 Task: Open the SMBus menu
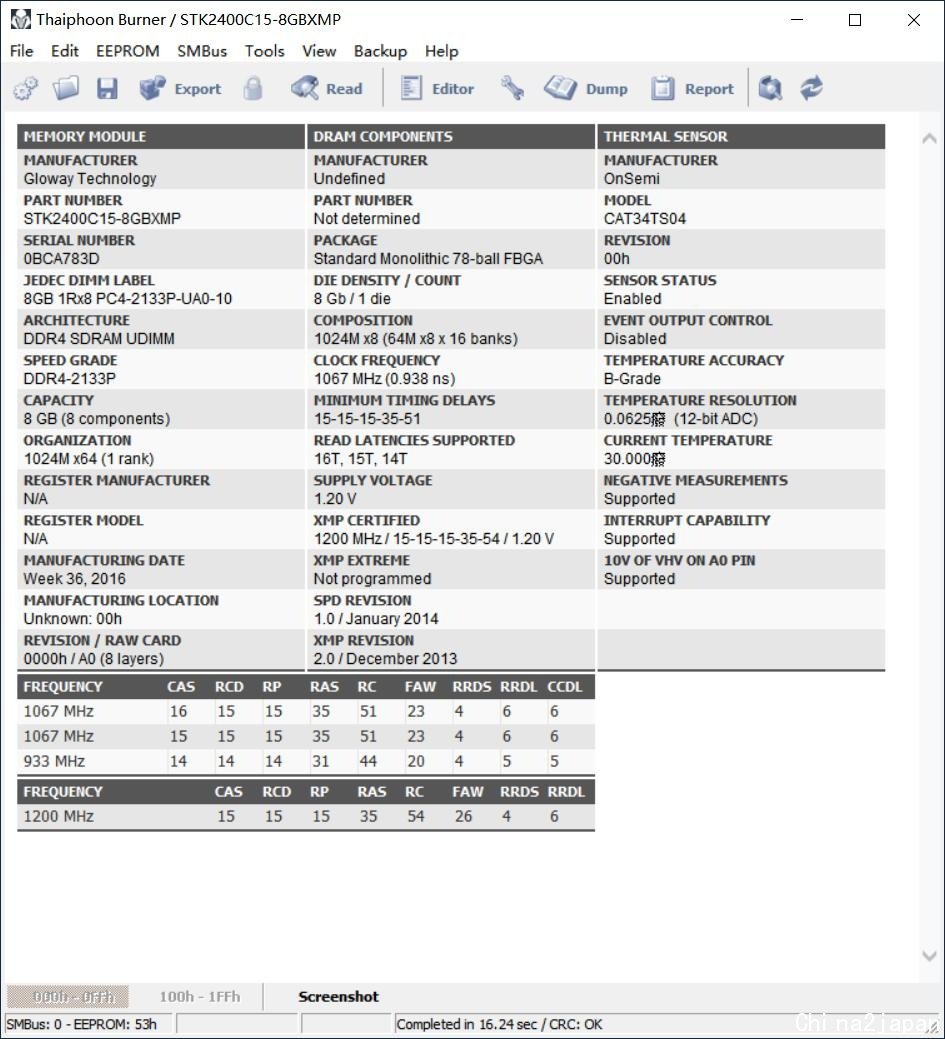201,51
